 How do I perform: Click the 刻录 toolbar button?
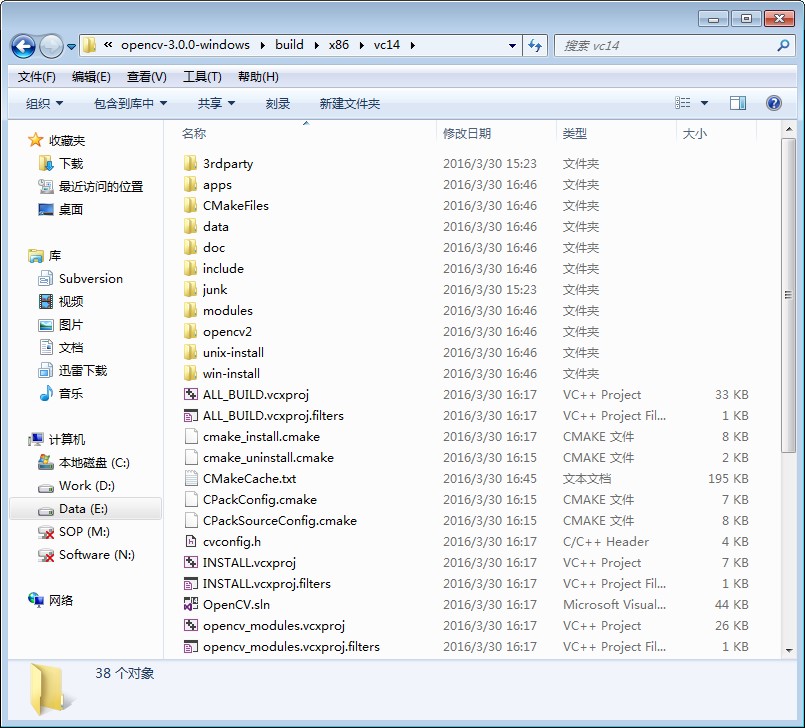(x=278, y=104)
